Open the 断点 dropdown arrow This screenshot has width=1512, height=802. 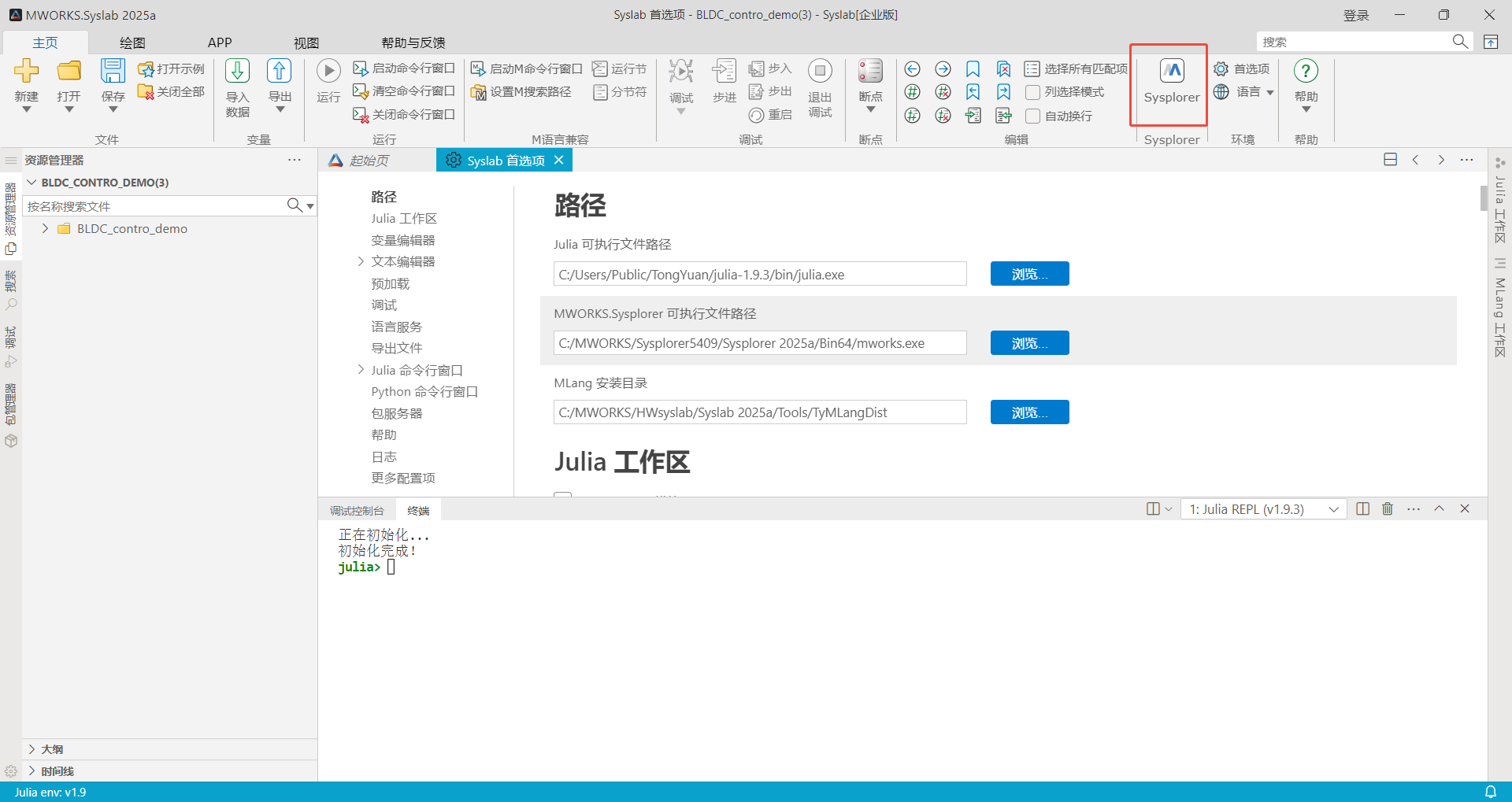(870, 110)
